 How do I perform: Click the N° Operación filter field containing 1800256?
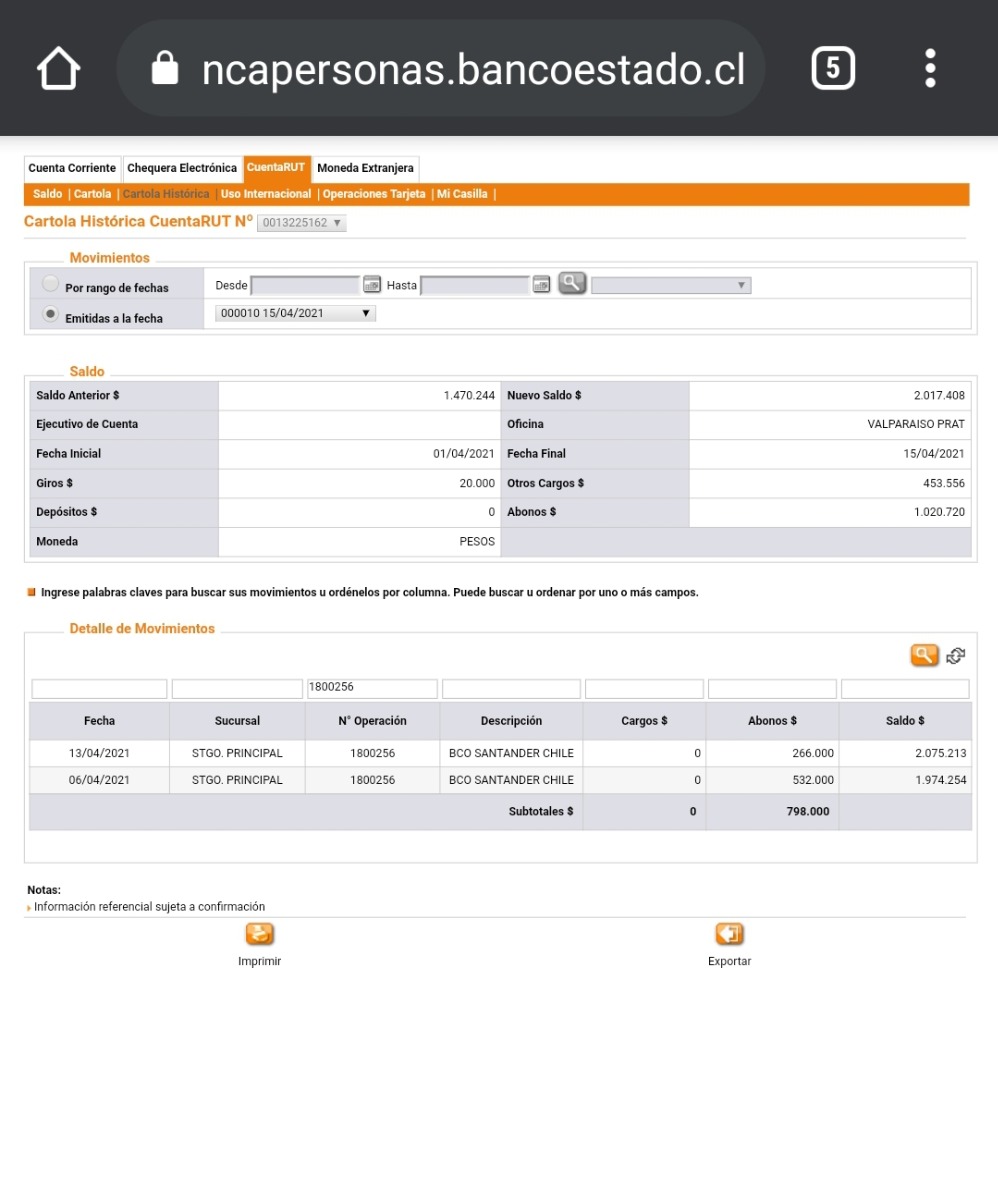pyautogui.click(x=372, y=689)
